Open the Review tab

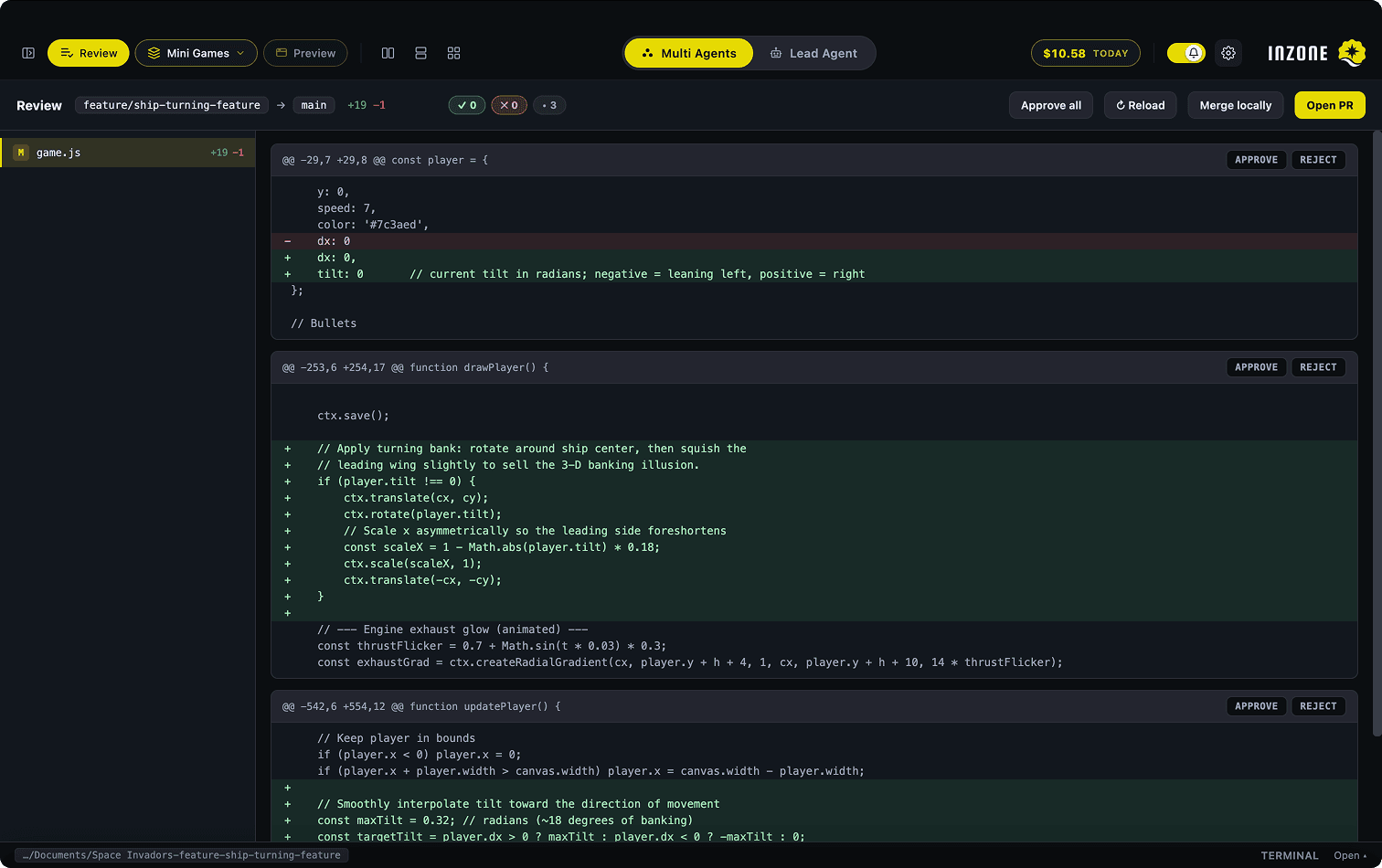click(89, 53)
